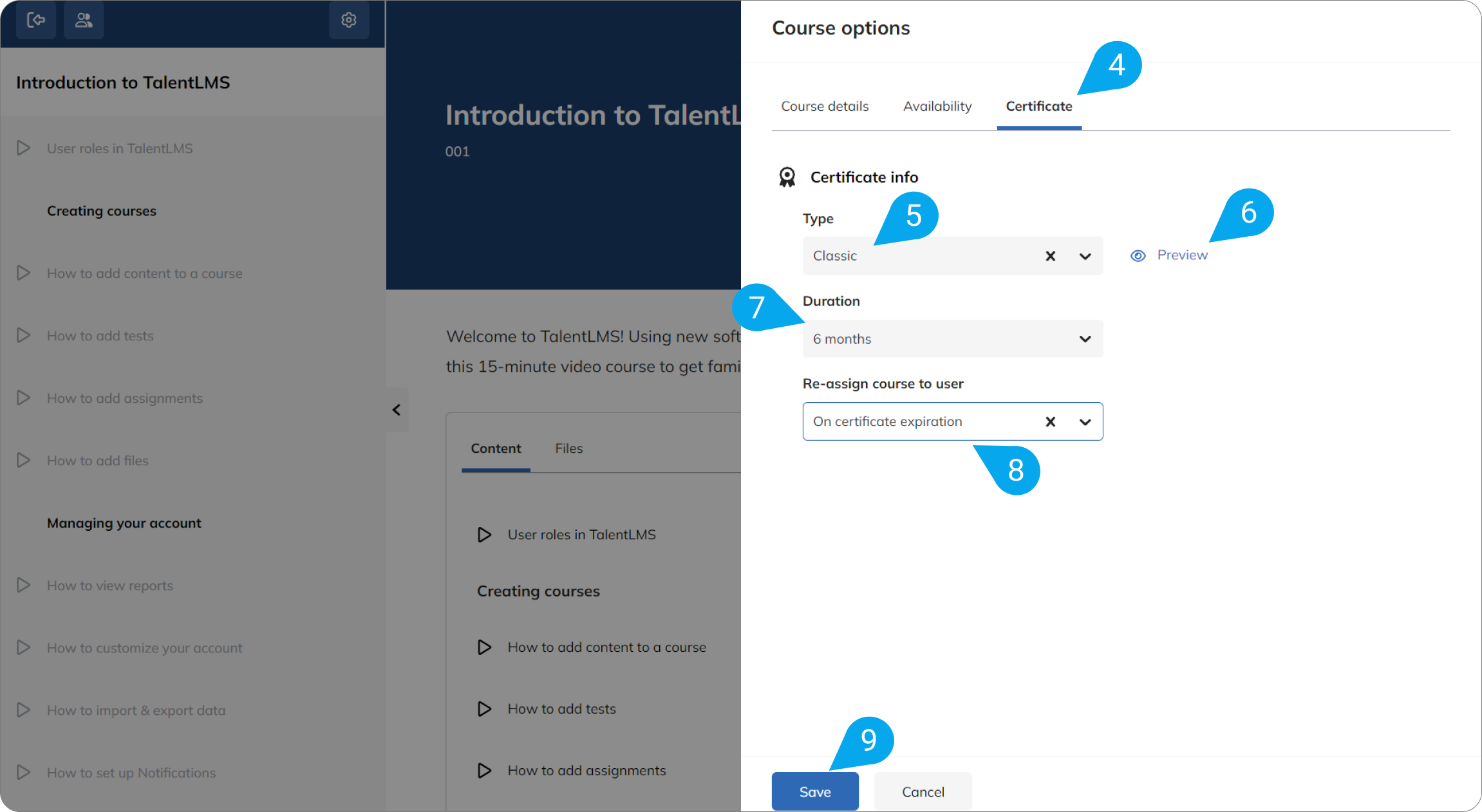Click the Managing your account section heading
The image size is (1482, 812).
(124, 523)
